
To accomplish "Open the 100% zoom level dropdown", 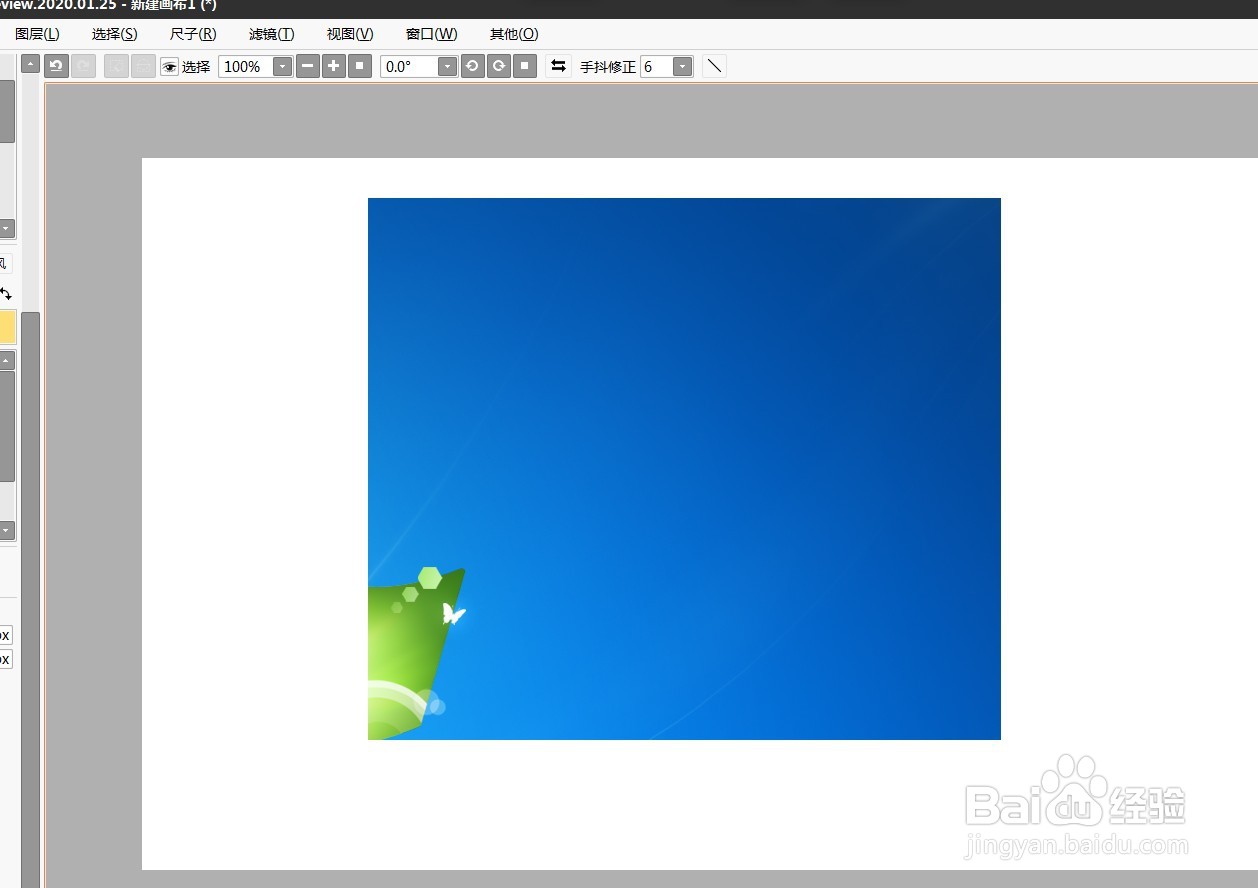I will pyautogui.click(x=283, y=67).
